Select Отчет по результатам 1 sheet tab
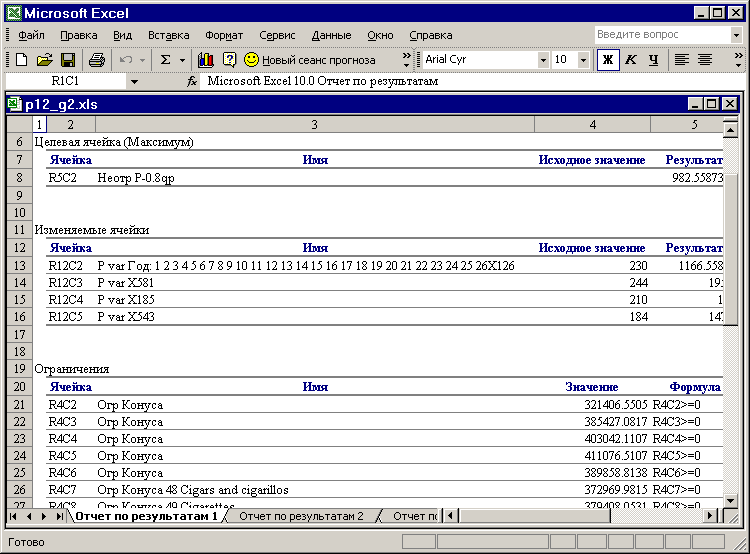 (146, 516)
